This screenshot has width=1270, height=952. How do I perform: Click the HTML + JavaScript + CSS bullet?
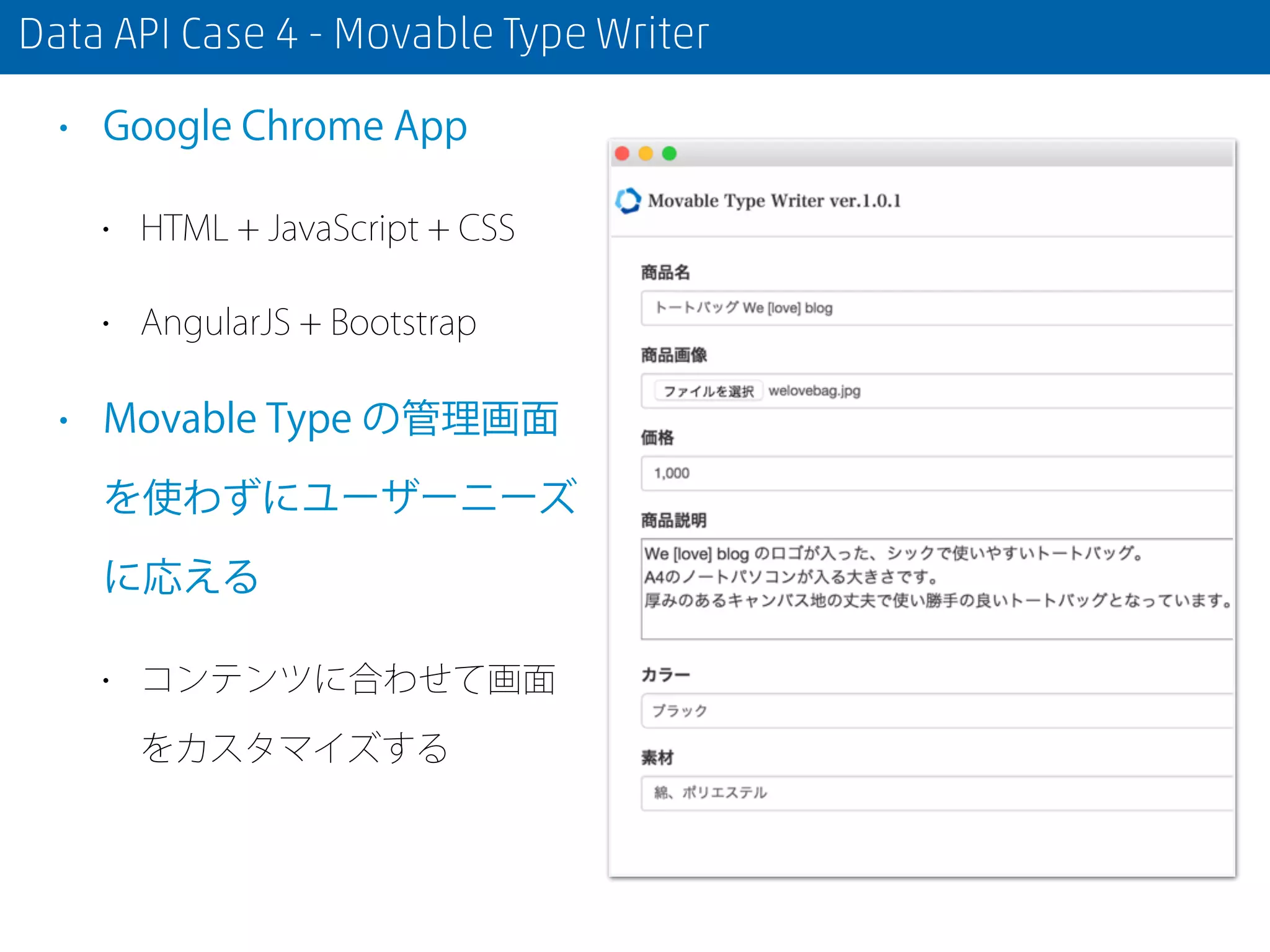327,228
